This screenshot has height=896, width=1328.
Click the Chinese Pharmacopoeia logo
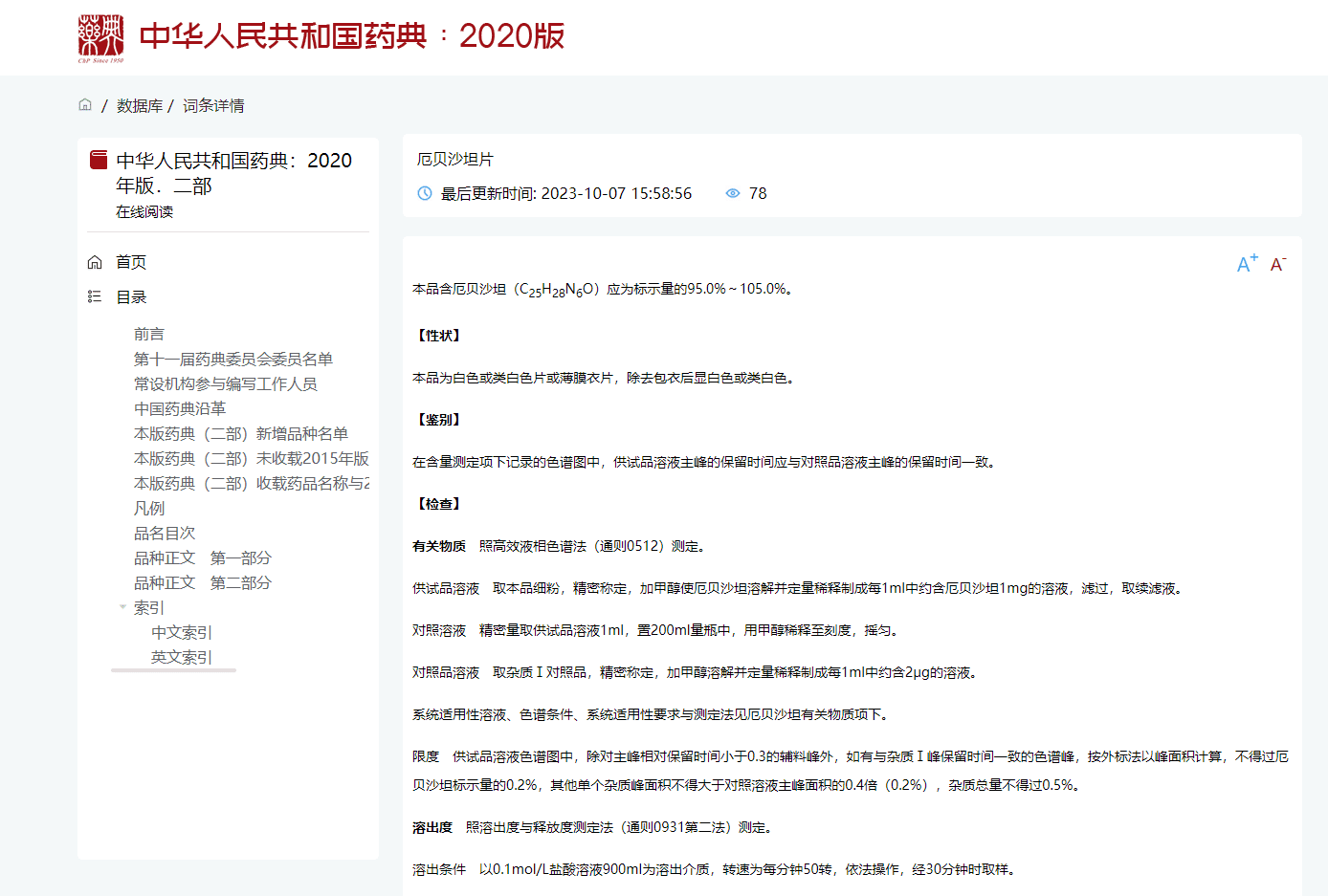click(x=100, y=38)
